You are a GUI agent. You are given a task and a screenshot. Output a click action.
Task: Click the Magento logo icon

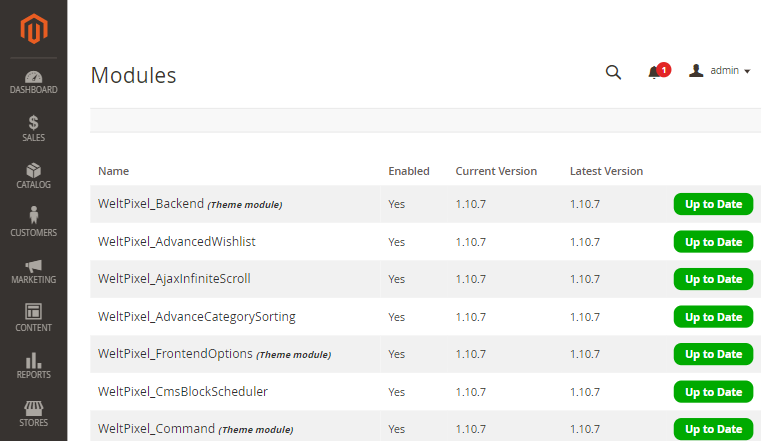(x=34, y=29)
